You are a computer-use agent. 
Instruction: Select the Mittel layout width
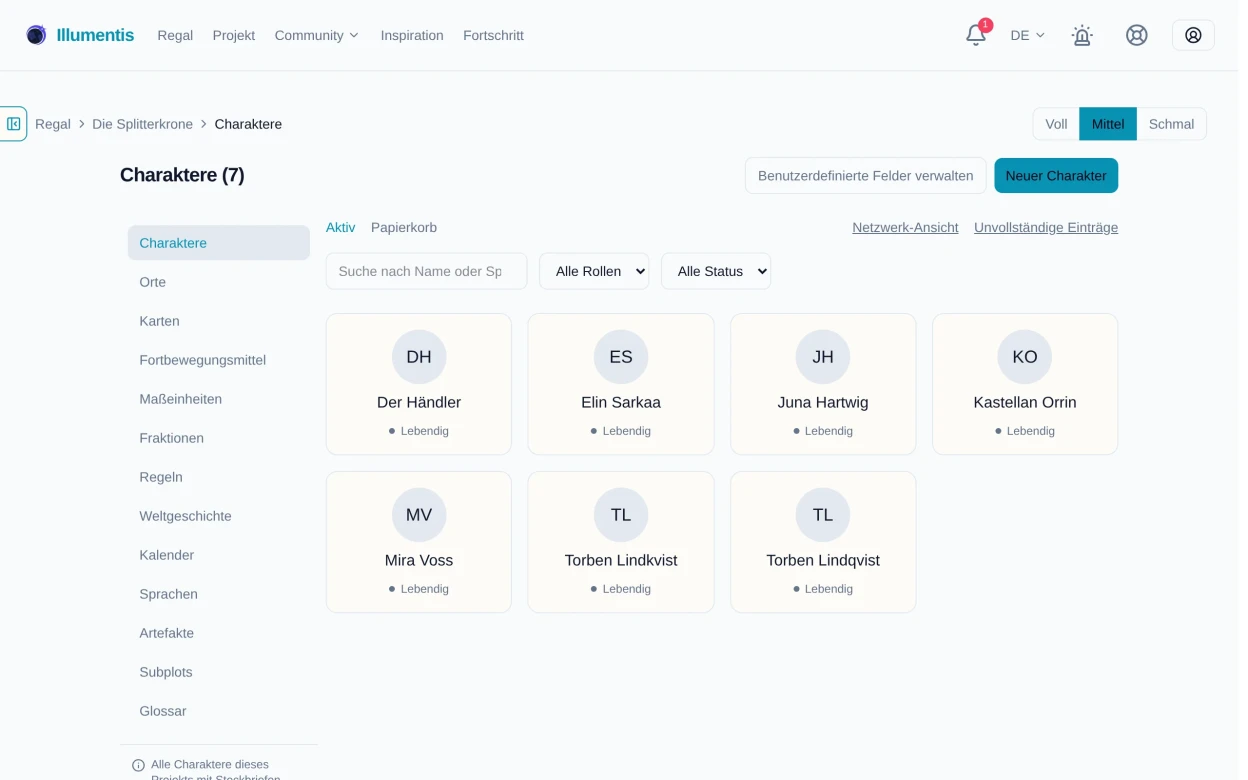1108,124
